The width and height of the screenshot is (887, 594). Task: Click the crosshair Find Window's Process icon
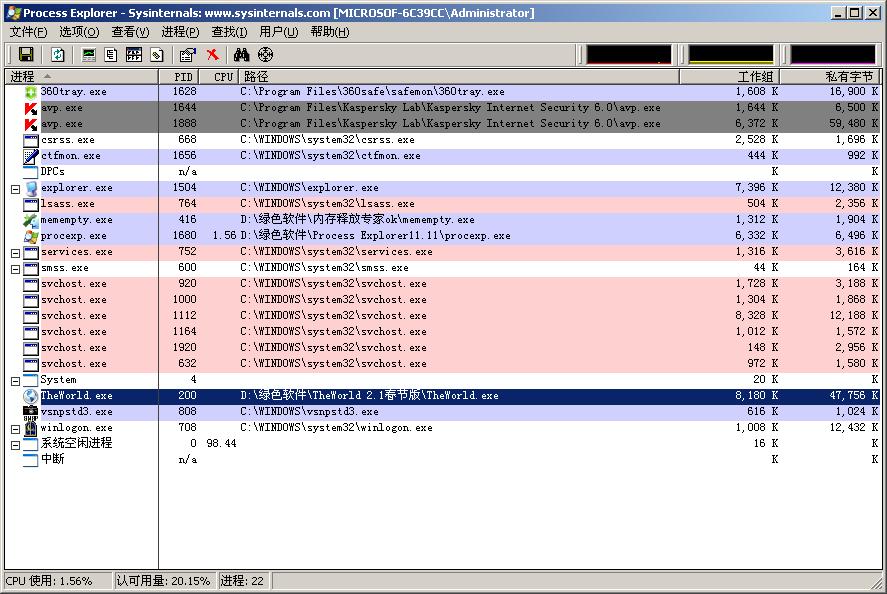265,54
